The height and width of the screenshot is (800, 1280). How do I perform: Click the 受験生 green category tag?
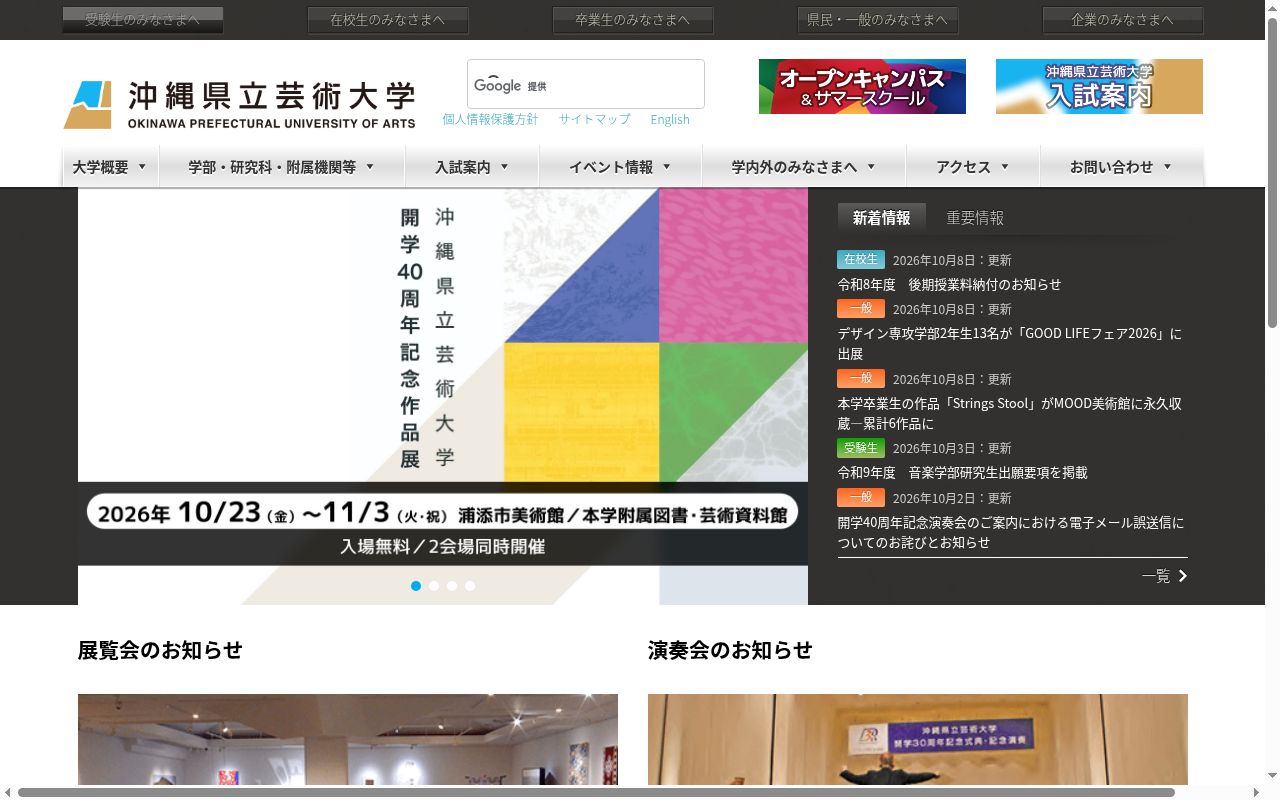[x=861, y=448]
